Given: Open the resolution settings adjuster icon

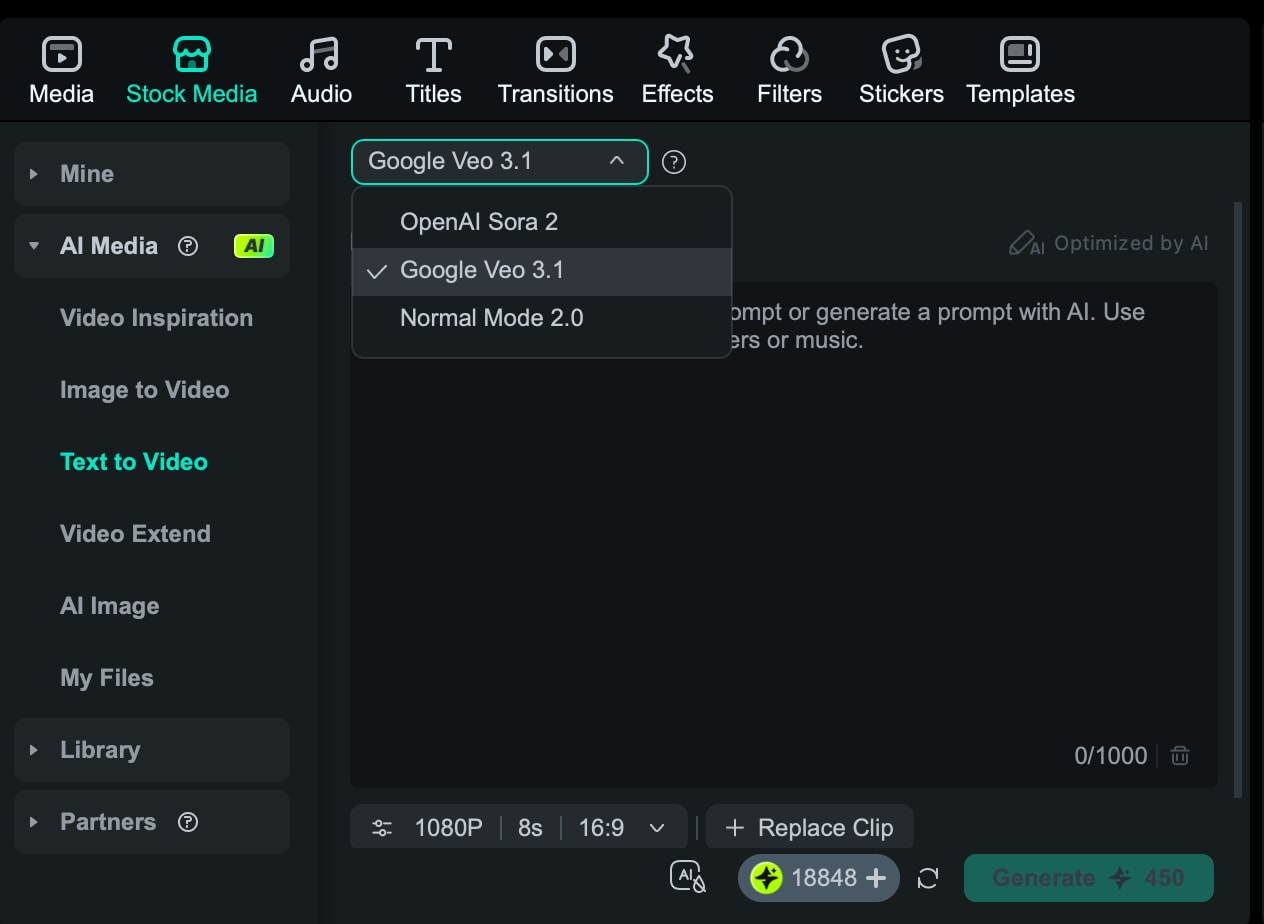Looking at the screenshot, I should (381, 827).
